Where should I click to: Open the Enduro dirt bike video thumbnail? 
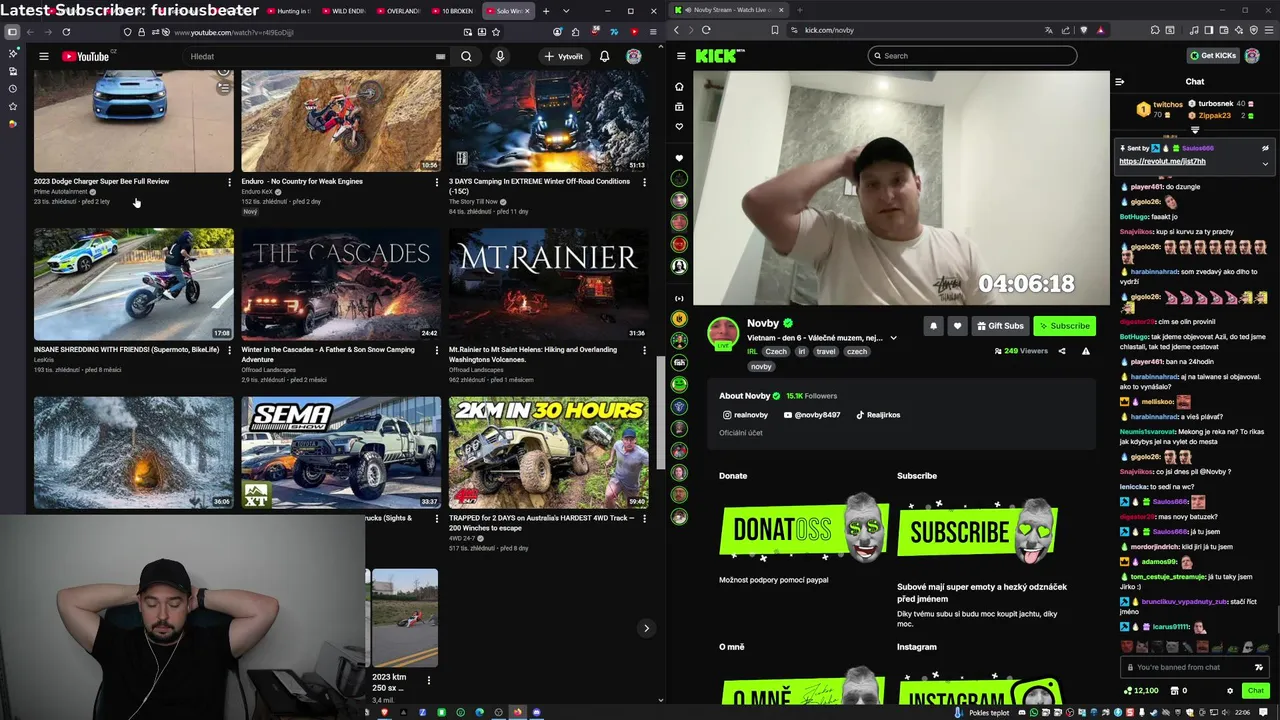point(341,120)
